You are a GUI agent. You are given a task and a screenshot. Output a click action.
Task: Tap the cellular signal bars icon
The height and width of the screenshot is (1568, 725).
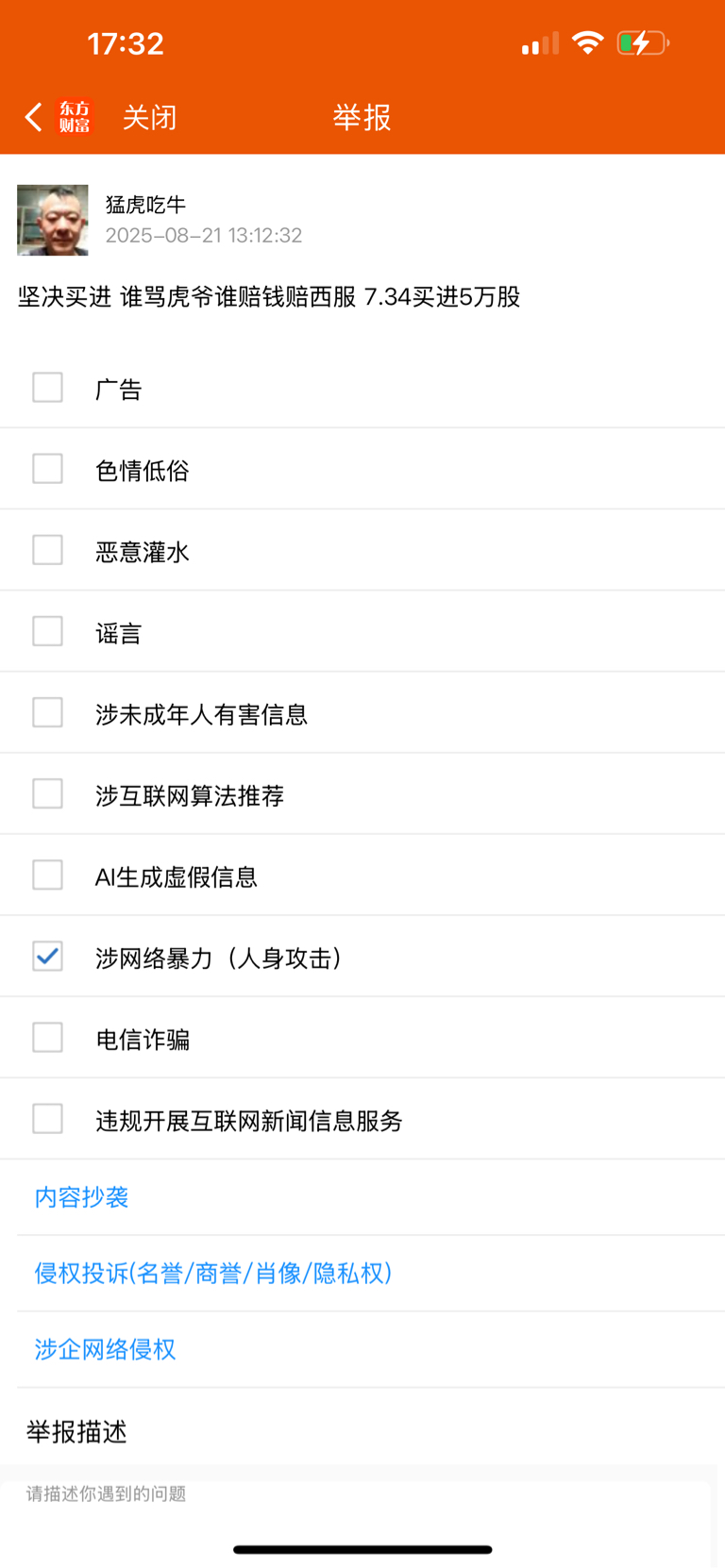[541, 43]
